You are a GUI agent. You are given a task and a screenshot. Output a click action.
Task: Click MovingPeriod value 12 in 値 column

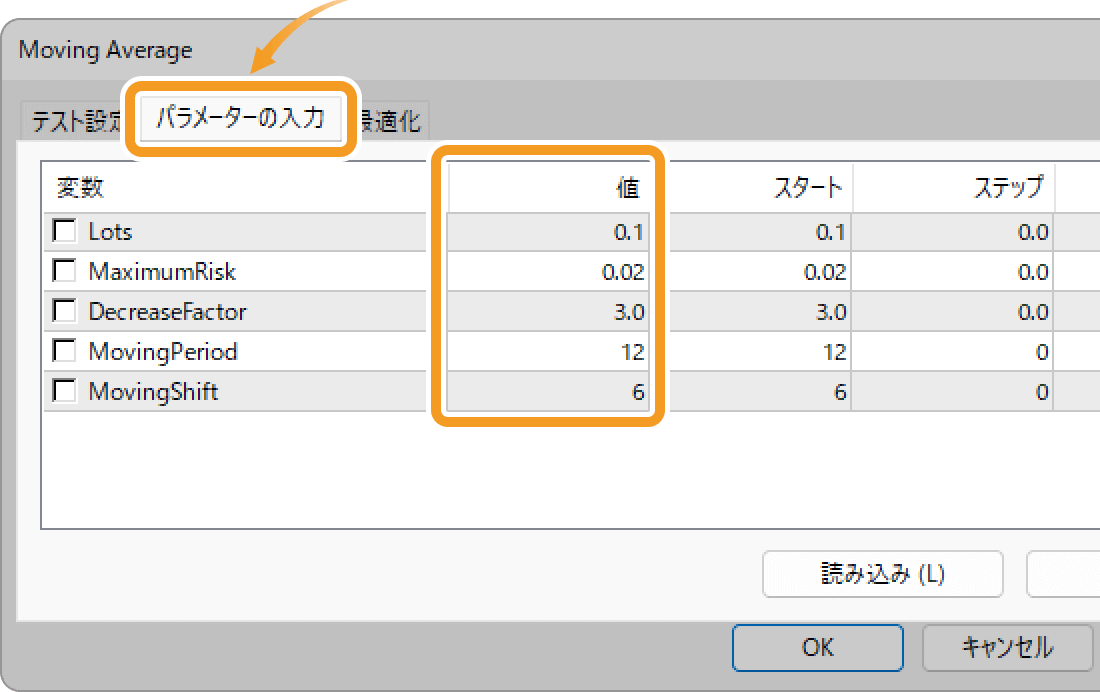[548, 352]
